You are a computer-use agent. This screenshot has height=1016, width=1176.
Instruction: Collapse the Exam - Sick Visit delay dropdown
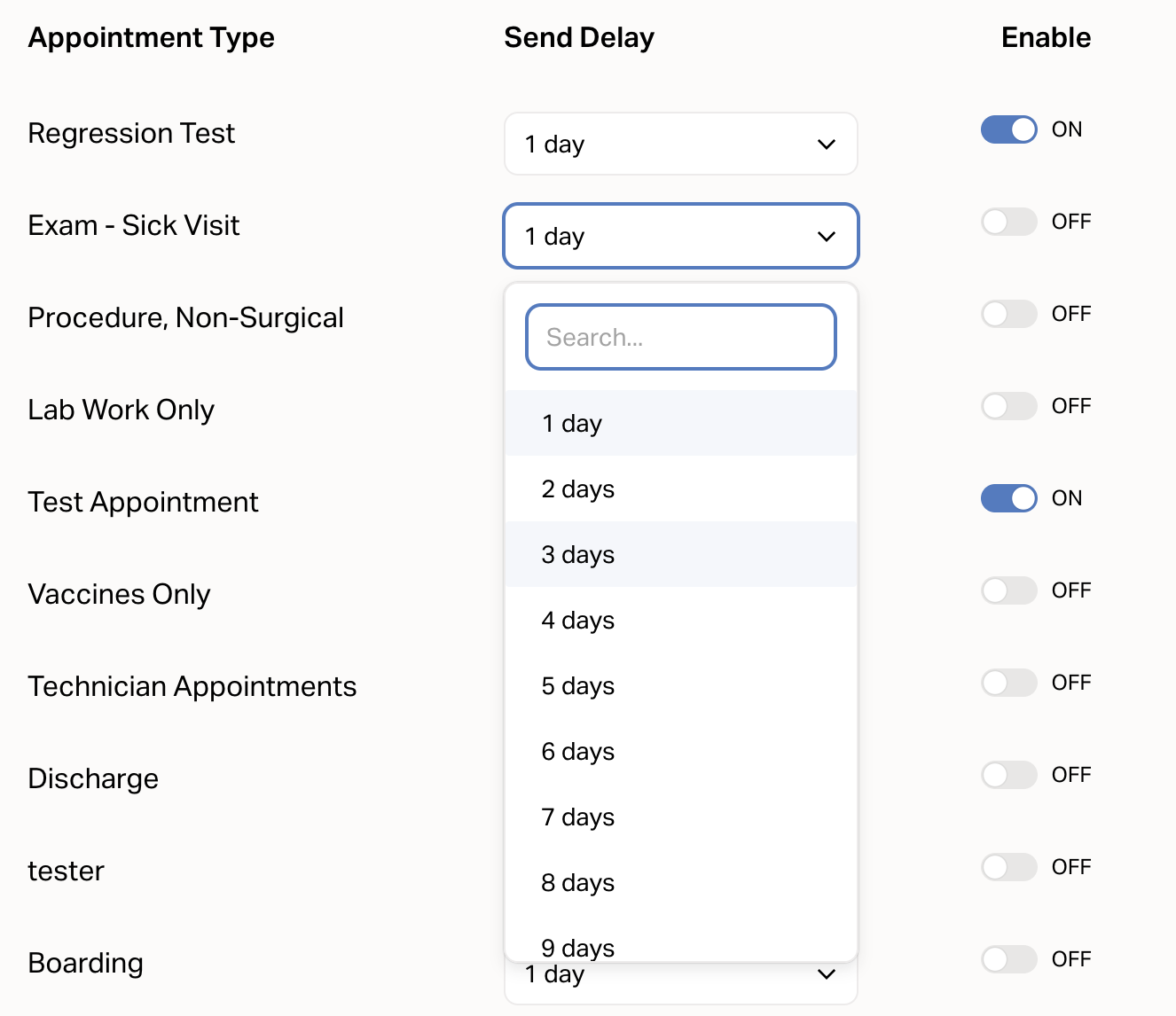coord(680,236)
